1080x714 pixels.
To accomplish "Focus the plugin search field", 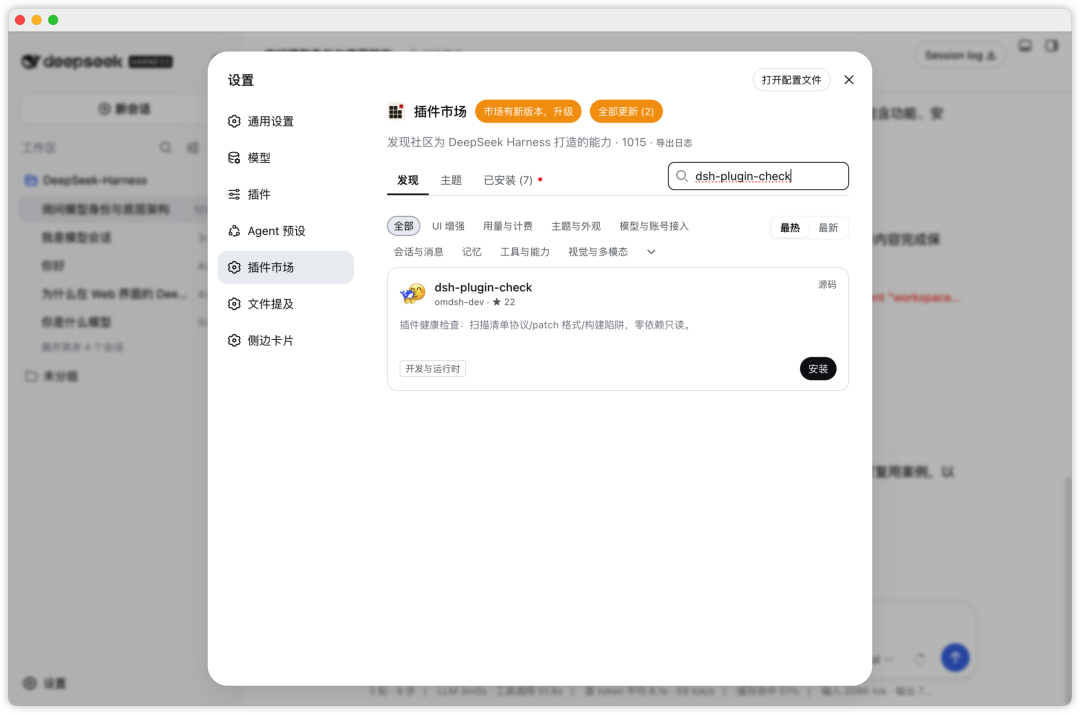I will pos(758,176).
